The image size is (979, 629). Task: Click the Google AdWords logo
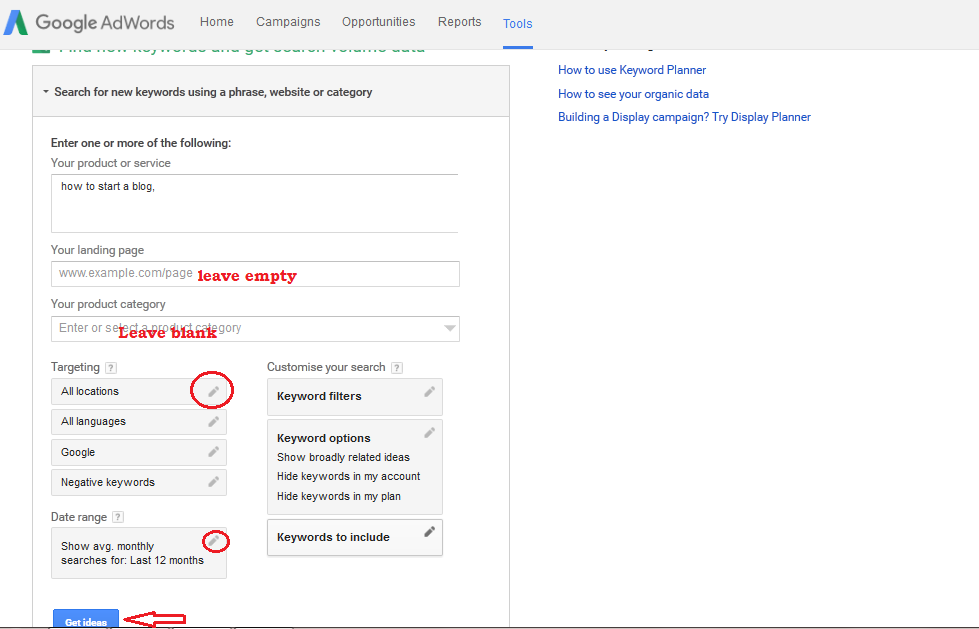click(88, 23)
